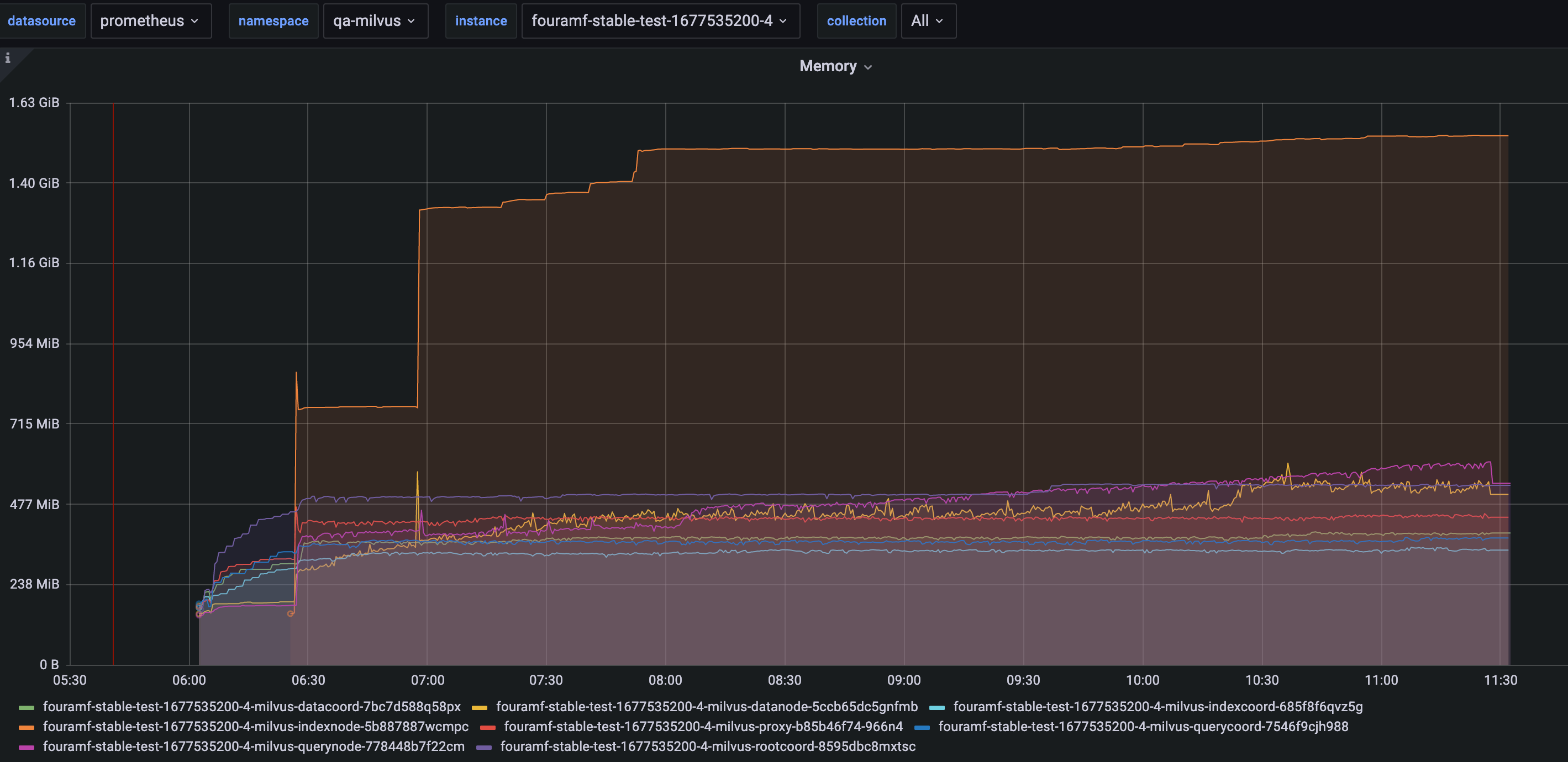
Task: Click the querynode magenta color marker
Action: [x=25, y=746]
